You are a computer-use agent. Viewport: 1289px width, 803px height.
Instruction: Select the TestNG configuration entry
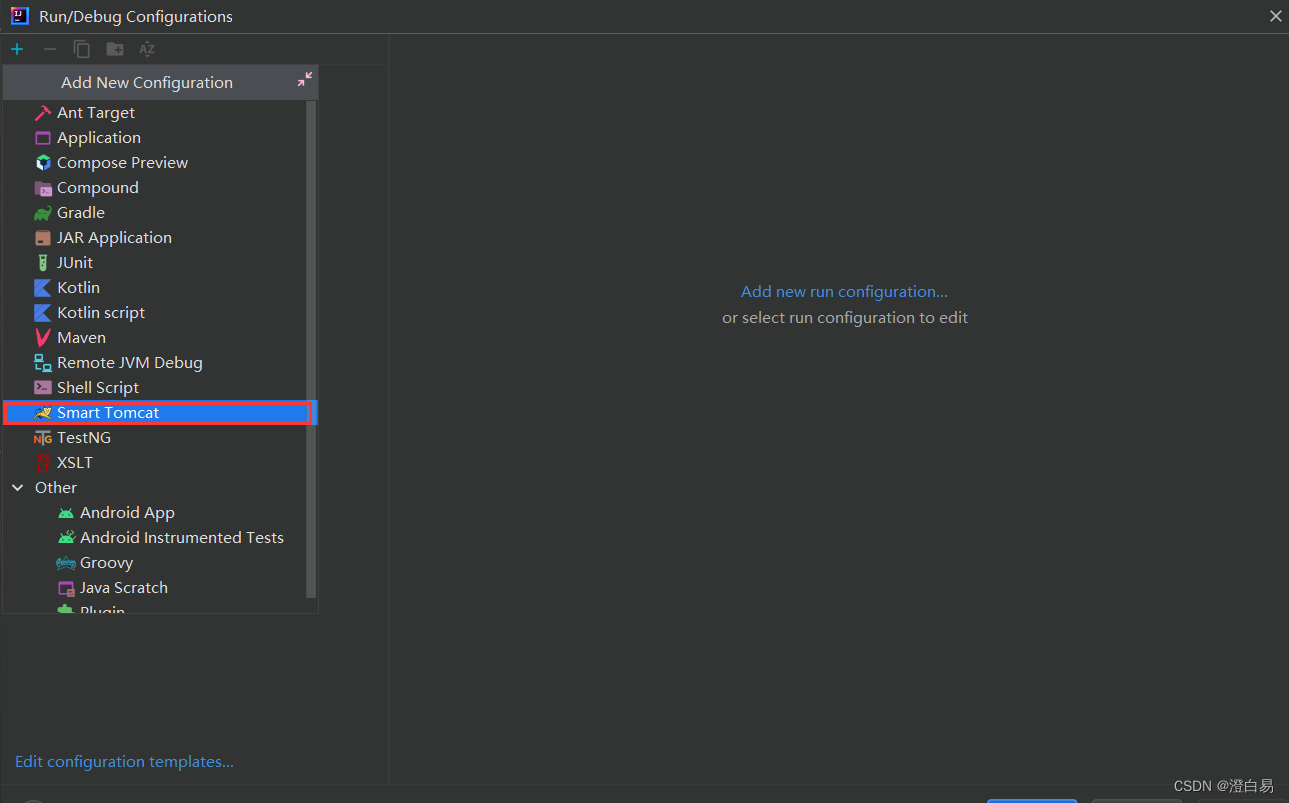[83, 438]
